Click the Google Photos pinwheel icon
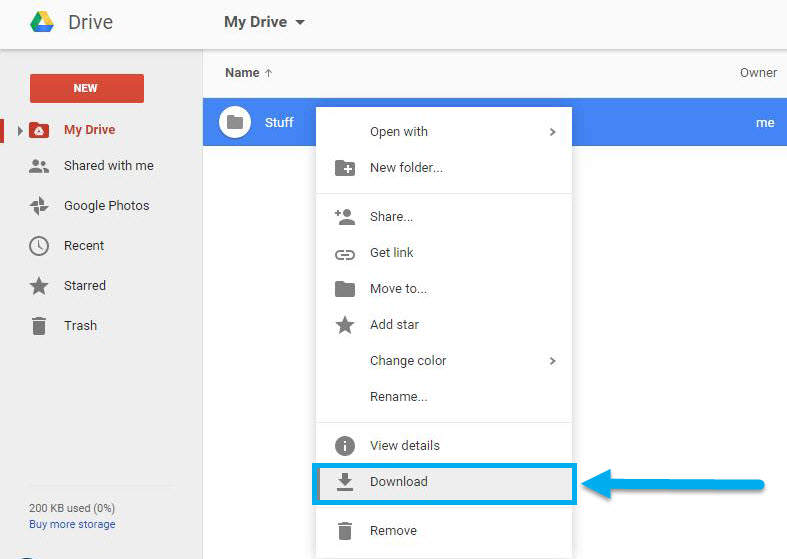Viewport: 787px width, 559px height. tap(39, 206)
